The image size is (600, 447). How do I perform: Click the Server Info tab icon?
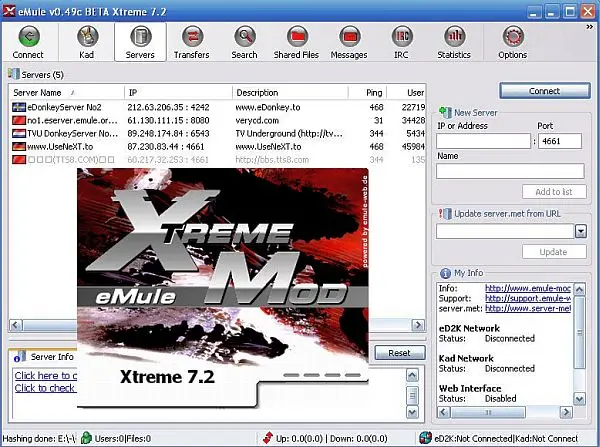coord(19,357)
